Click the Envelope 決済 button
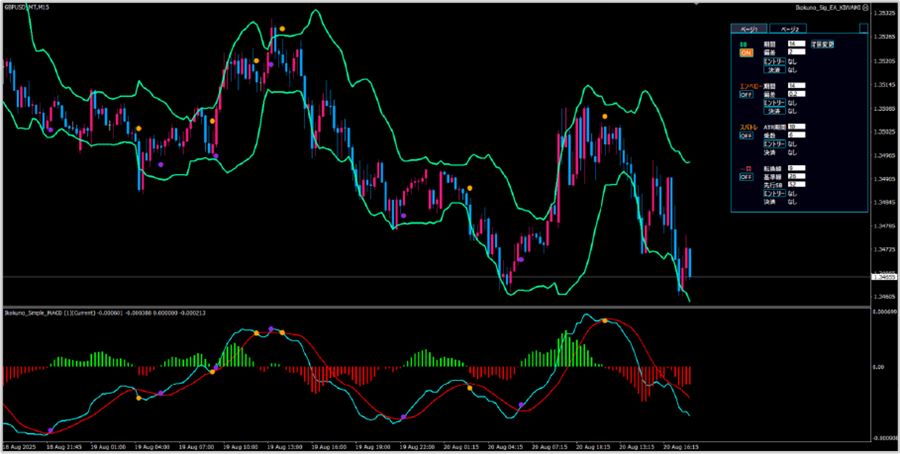The width and height of the screenshot is (900, 454). pyautogui.click(x=775, y=111)
